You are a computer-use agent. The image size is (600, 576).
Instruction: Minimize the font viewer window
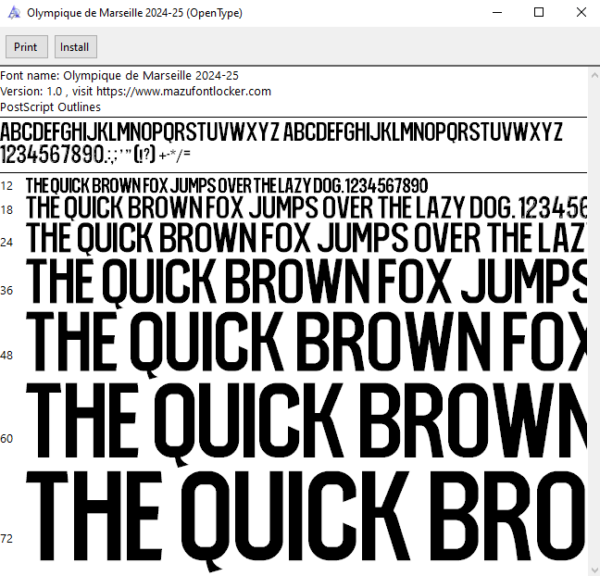coord(497,13)
